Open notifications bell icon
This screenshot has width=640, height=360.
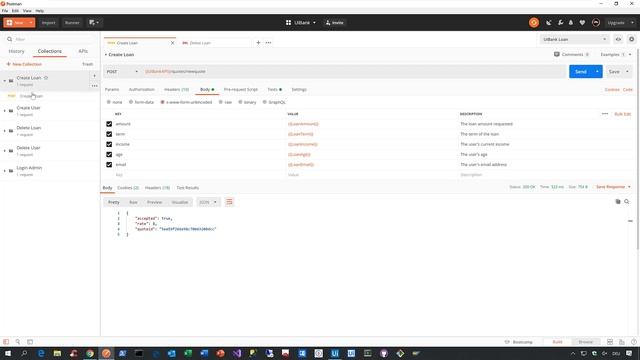571,23
